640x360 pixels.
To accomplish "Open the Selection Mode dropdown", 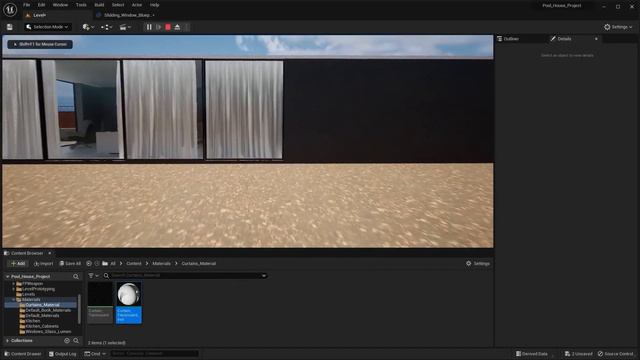I will [x=47, y=27].
